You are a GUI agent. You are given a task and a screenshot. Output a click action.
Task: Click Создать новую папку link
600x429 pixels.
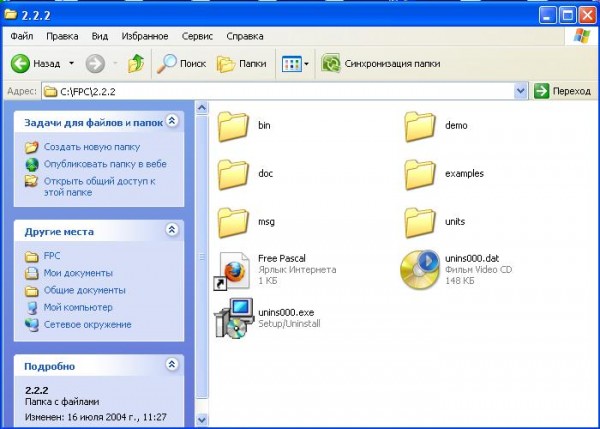coord(92,147)
